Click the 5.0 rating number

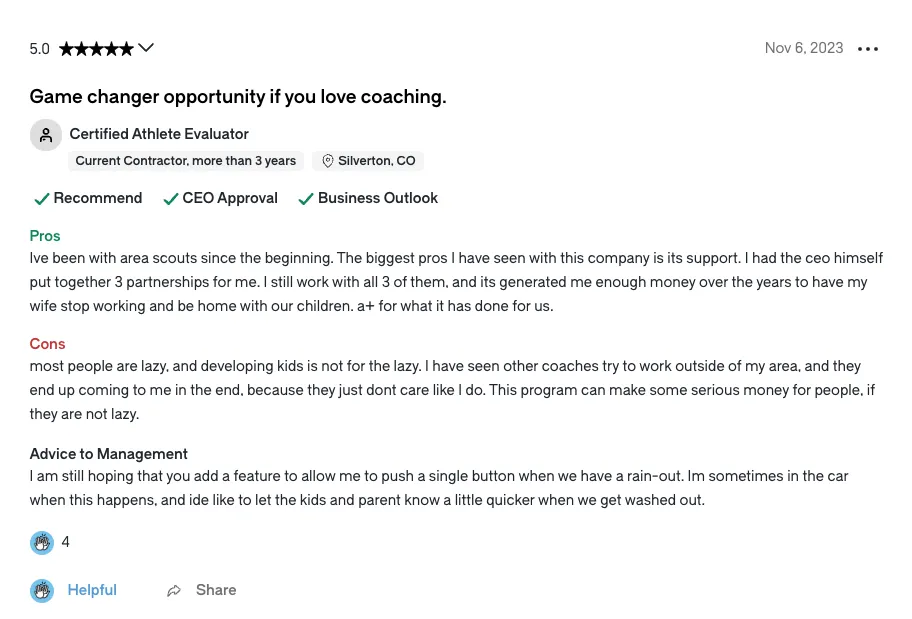click(40, 49)
